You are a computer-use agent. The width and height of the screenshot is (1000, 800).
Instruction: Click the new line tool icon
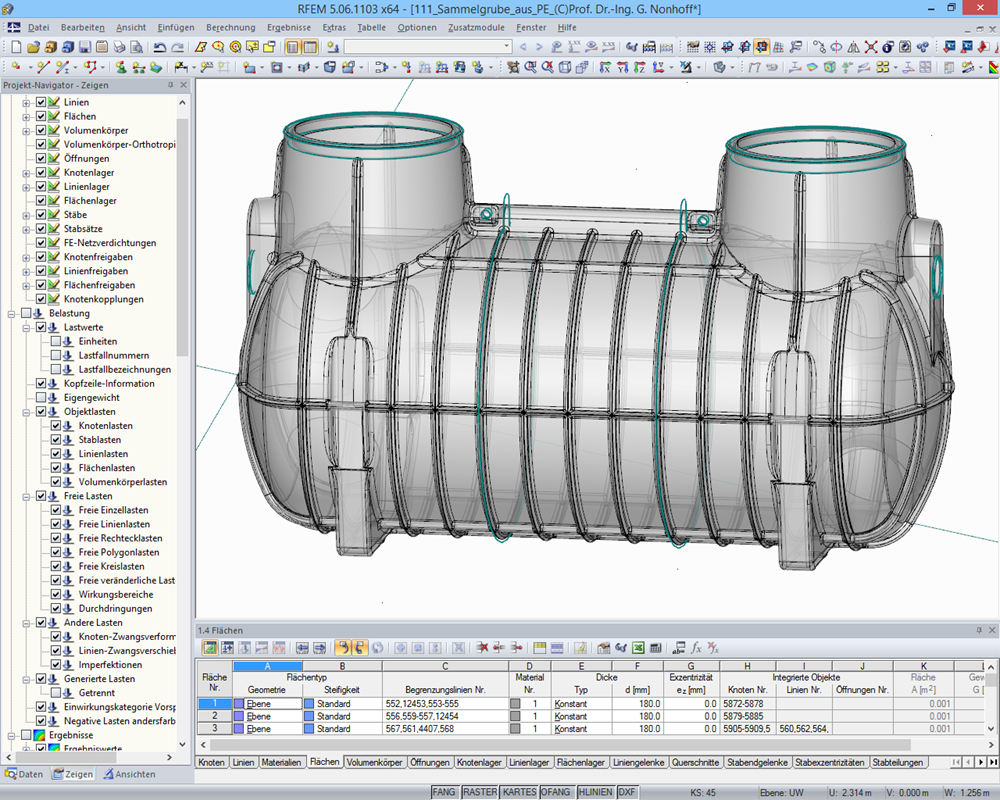click(x=43, y=66)
